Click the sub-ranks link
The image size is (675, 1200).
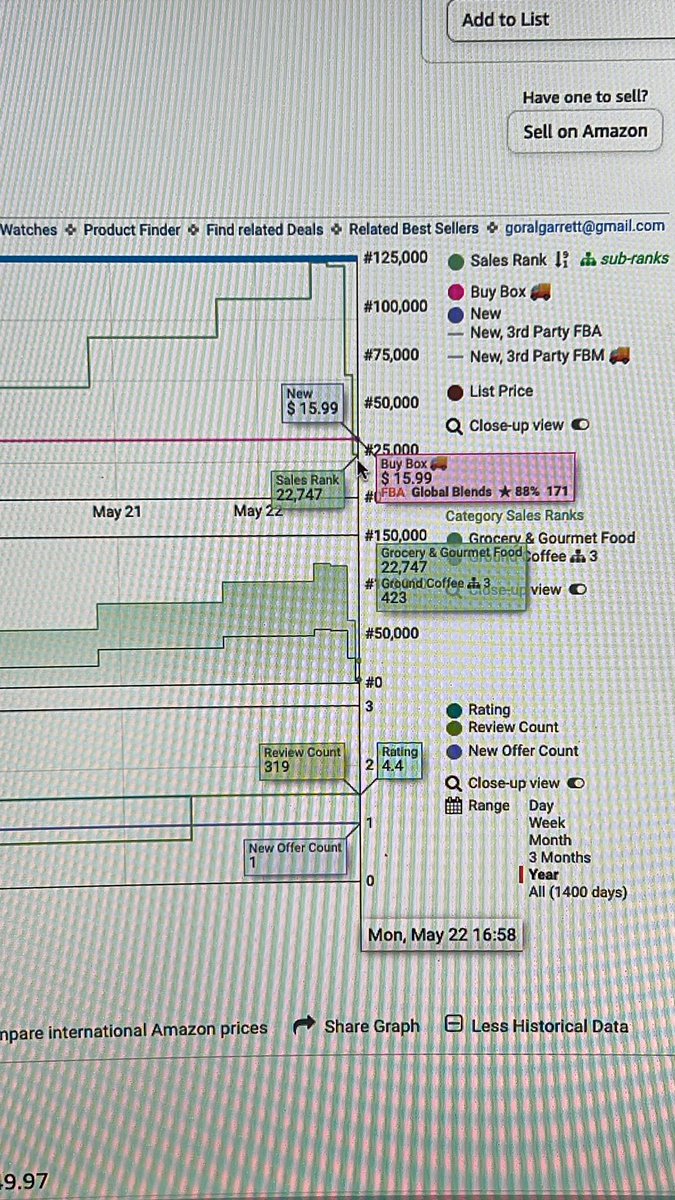point(633,259)
